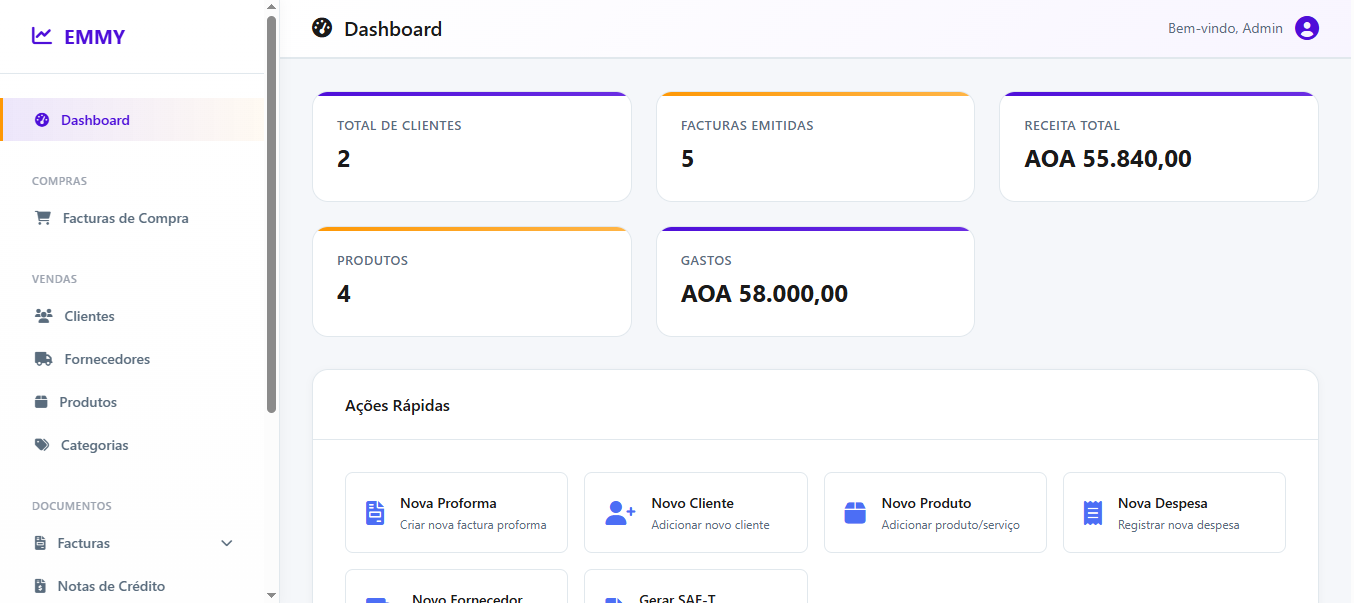Image resolution: width=1354 pixels, height=603 pixels.
Task: Click the EMMY chart logo icon
Action: click(x=42, y=36)
